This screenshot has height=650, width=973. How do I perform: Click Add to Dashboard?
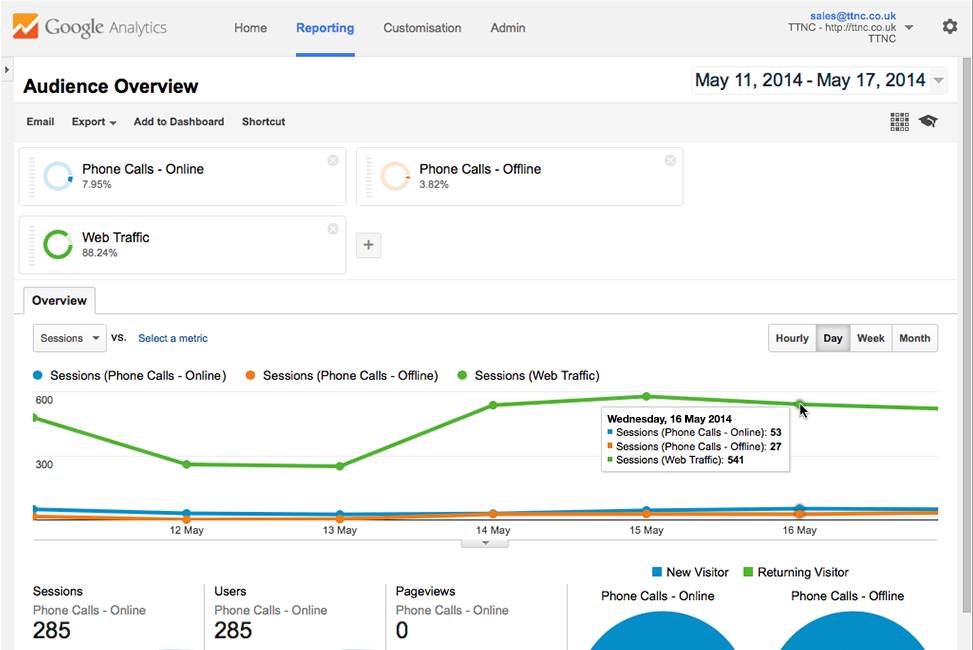[179, 122]
